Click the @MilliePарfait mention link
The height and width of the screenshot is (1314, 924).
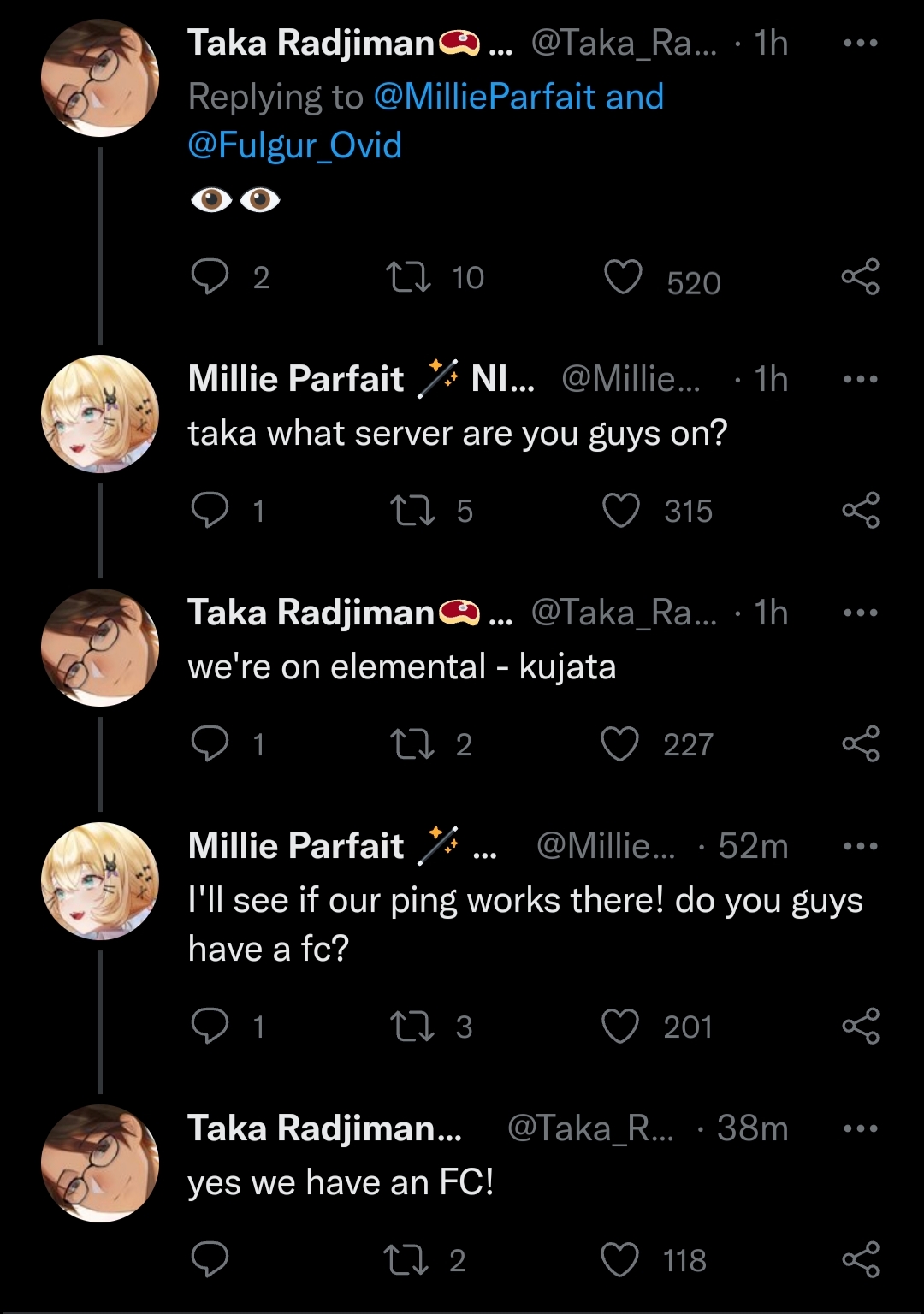point(484,97)
